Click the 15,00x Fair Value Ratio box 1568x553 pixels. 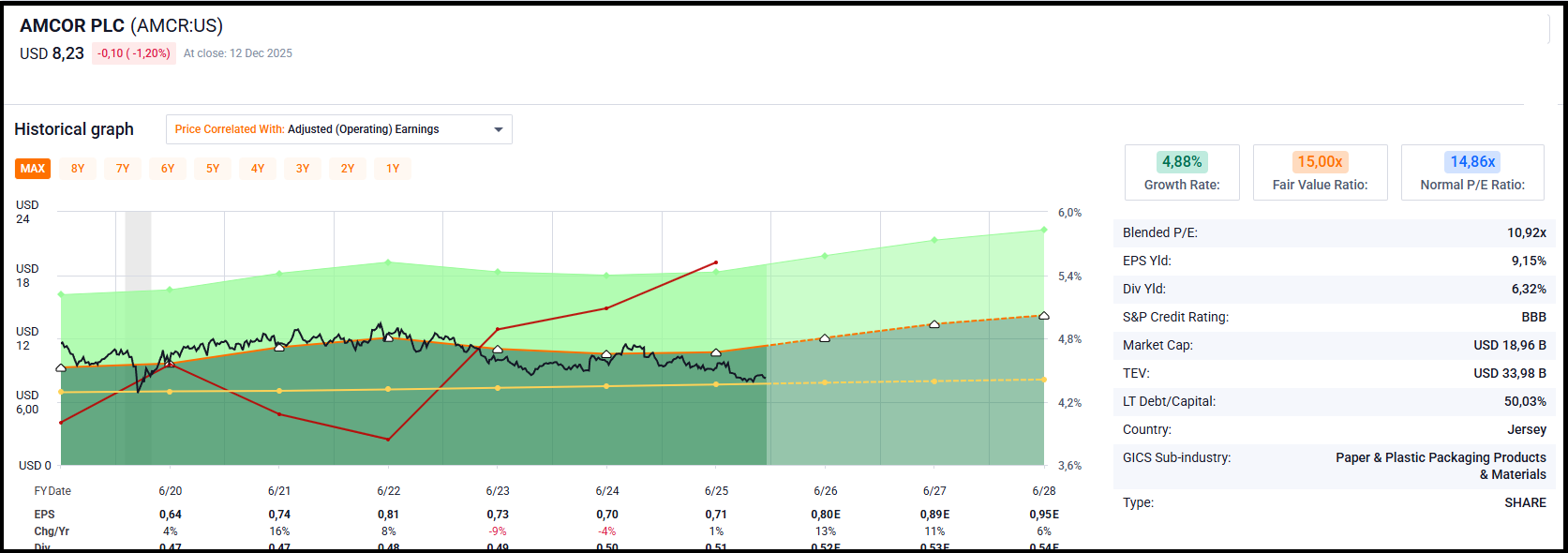tap(1320, 172)
